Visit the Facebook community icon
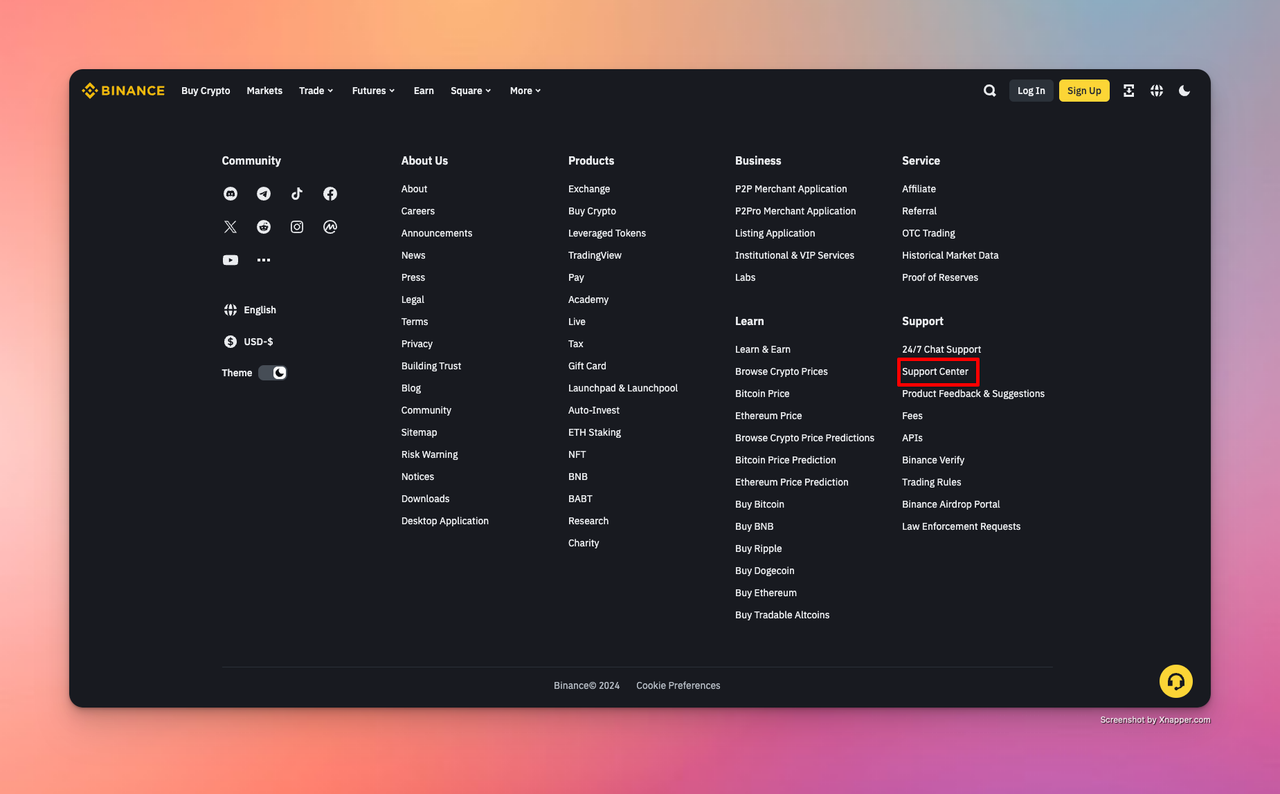 (330, 194)
